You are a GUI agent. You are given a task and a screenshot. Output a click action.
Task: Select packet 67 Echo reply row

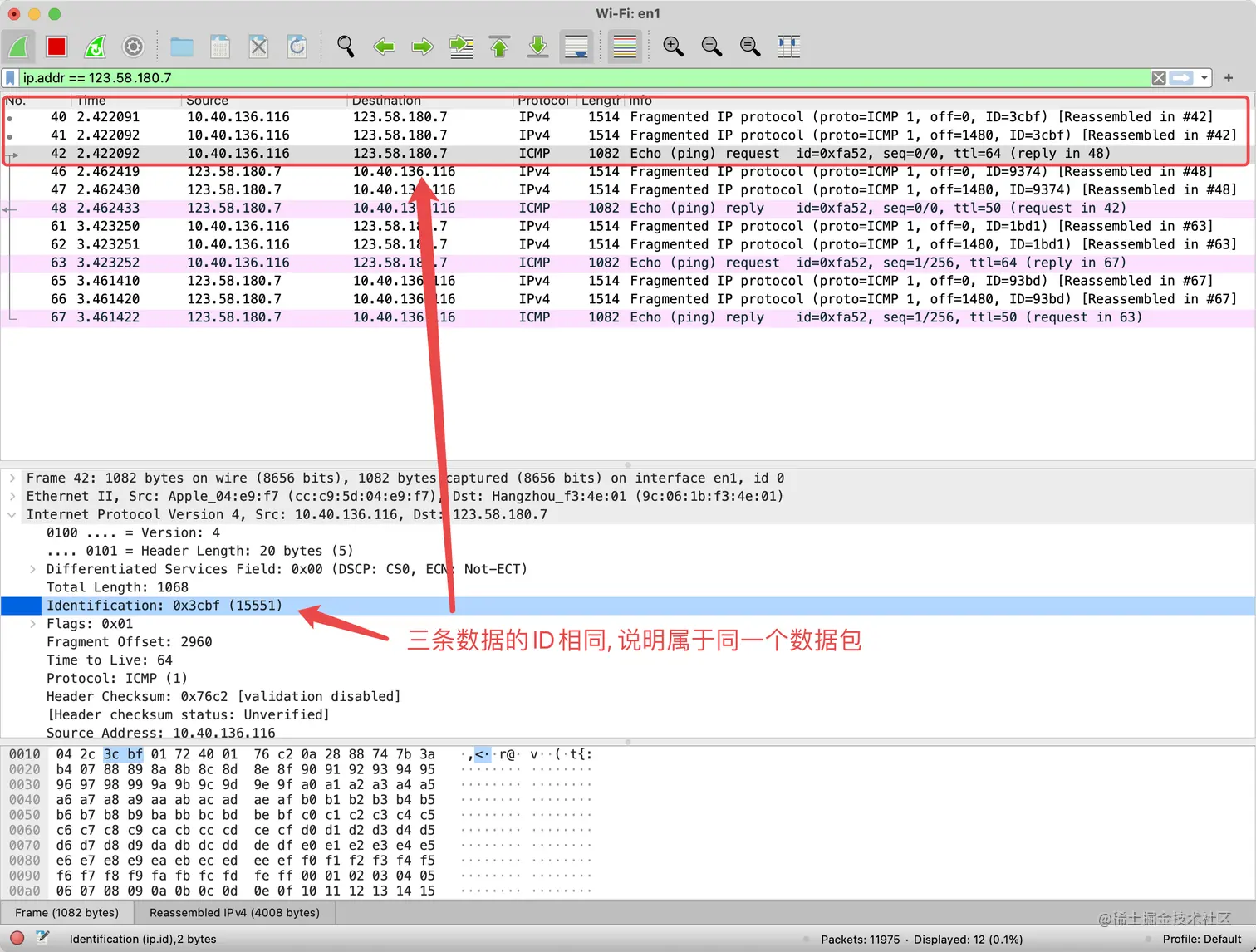tap(627, 318)
